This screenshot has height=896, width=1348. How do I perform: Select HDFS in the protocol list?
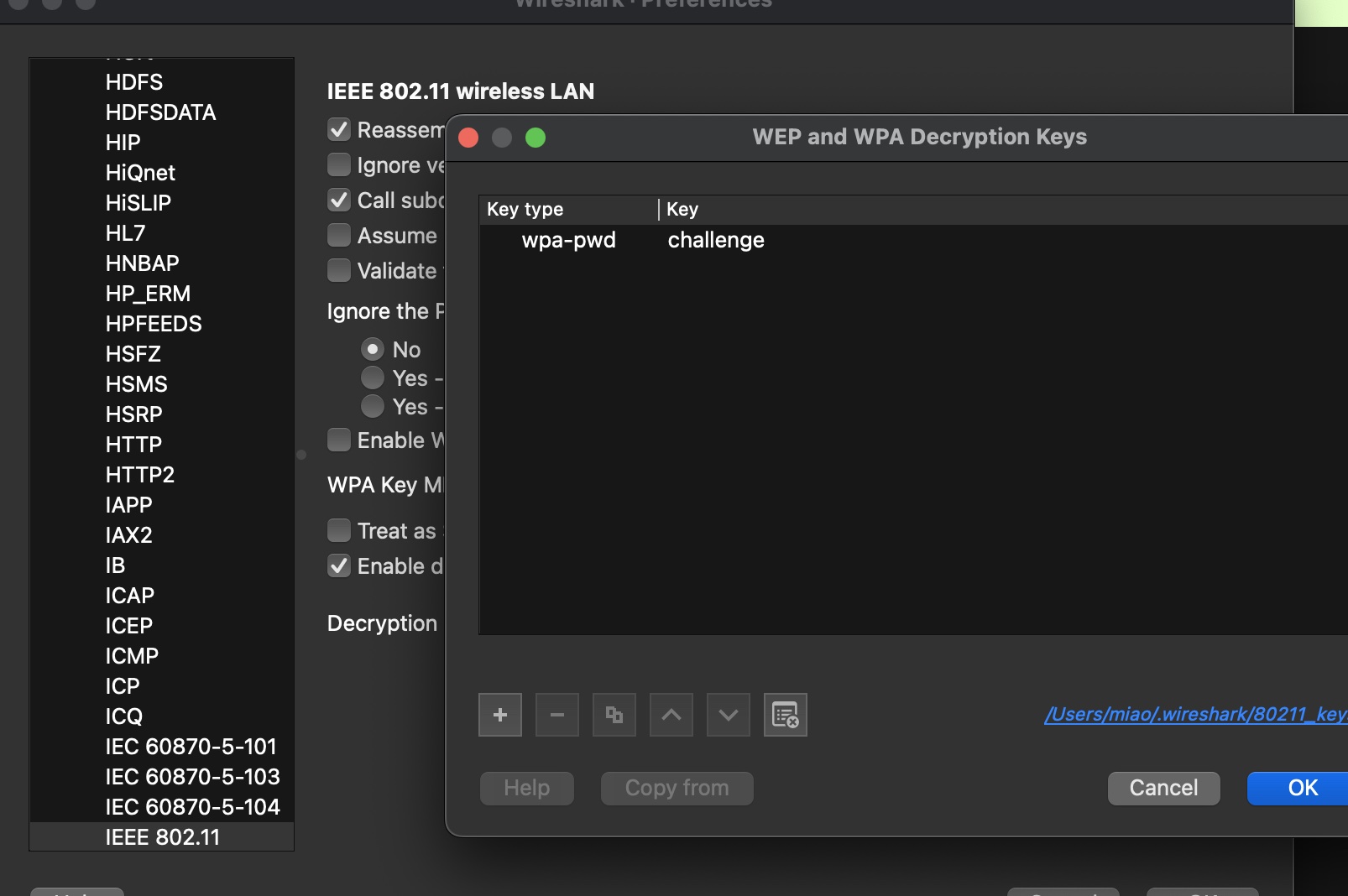[x=134, y=82]
